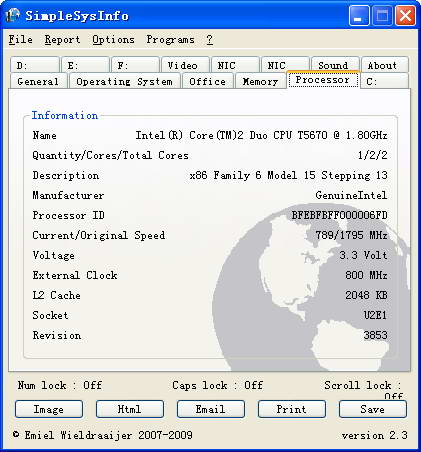This screenshot has width=421, height=452.
Task: Open the File menu
Action: click(21, 39)
